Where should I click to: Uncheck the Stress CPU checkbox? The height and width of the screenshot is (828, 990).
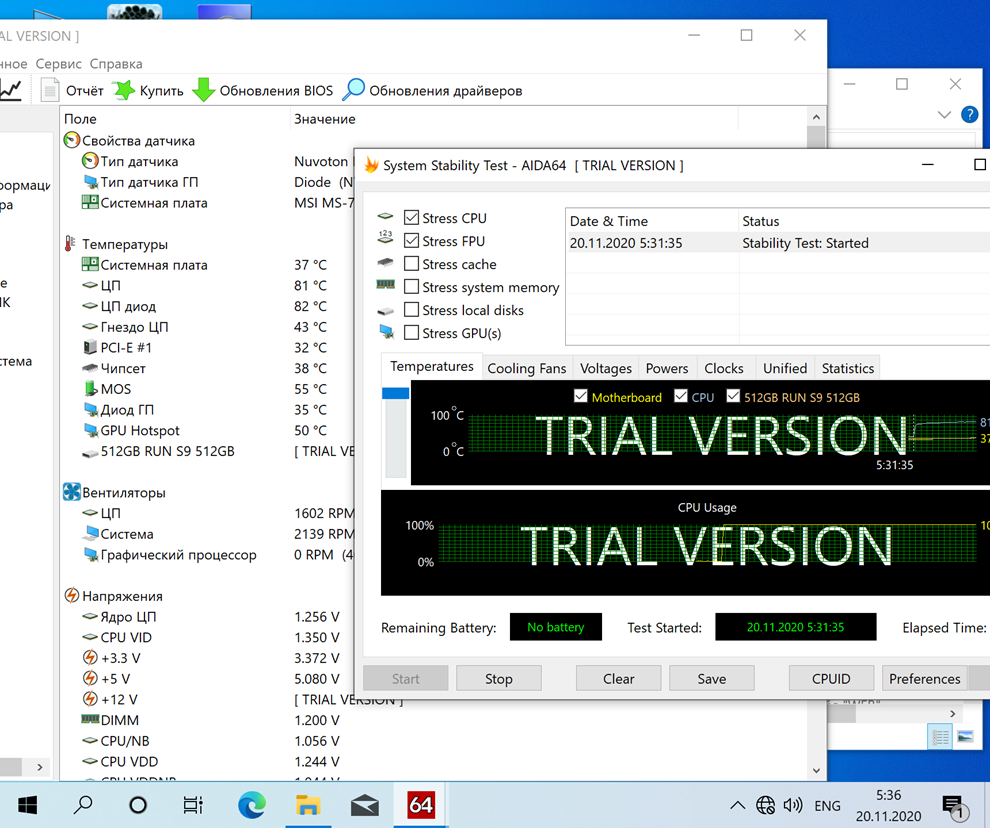click(x=411, y=218)
